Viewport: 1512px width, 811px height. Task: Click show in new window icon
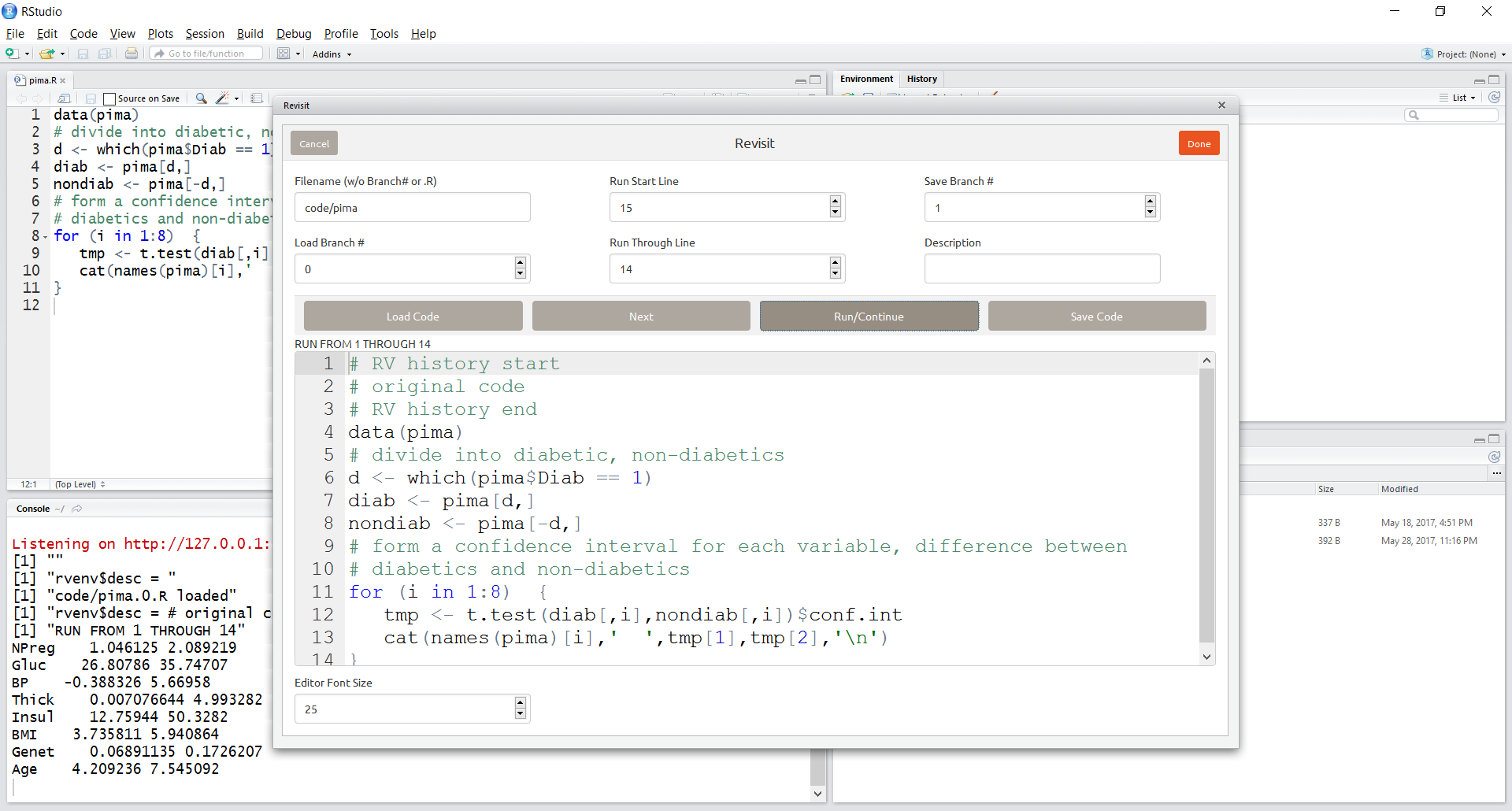coord(65,98)
